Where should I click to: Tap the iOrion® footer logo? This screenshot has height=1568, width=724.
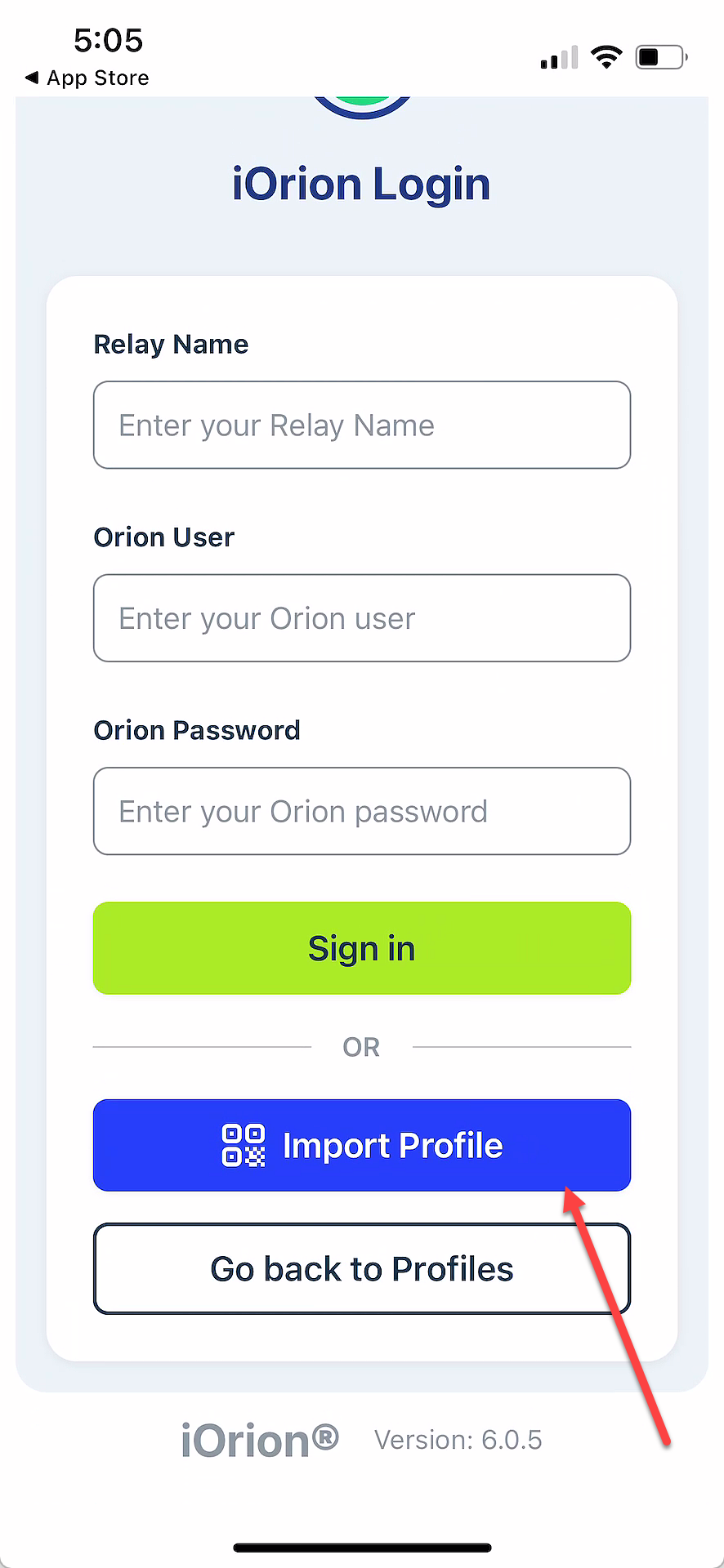pyautogui.click(x=260, y=1440)
